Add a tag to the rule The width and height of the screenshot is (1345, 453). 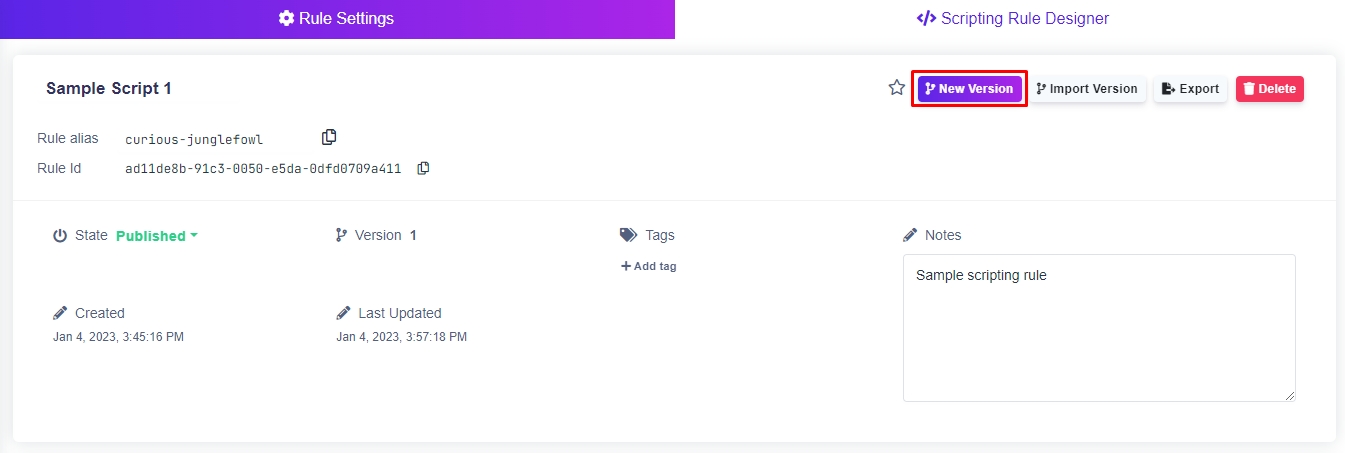click(x=649, y=266)
